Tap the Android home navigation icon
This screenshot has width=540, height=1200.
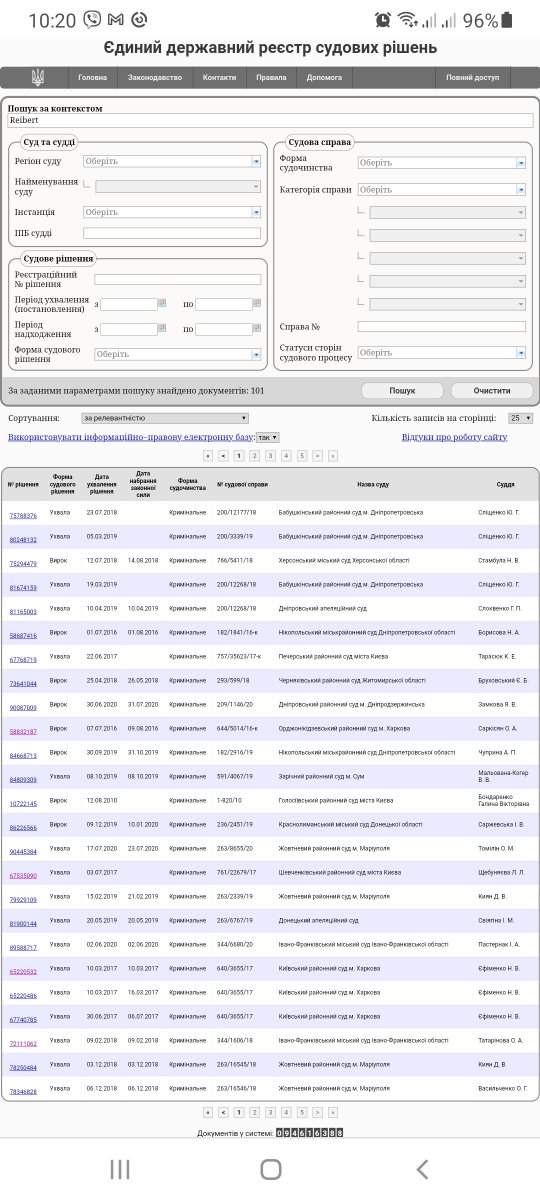pyautogui.click(x=270, y=1169)
